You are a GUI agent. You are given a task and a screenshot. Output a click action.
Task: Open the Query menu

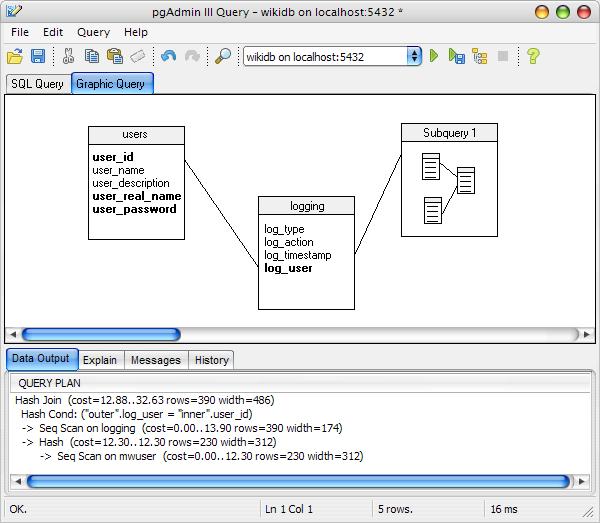[93, 32]
